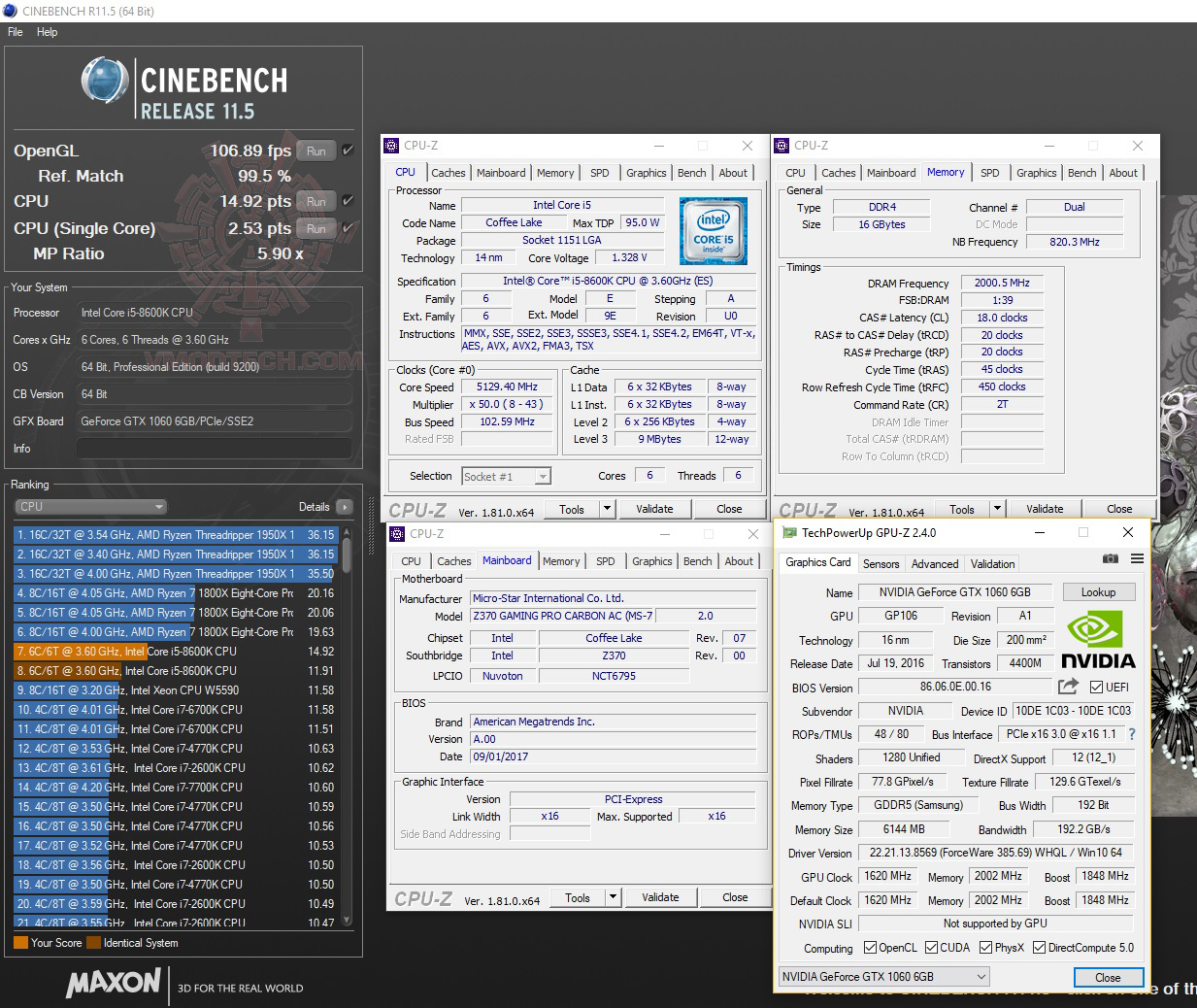Viewport: 1197px width, 1008px height.
Task: Toggle CPU test checkbox
Action: click(348, 201)
